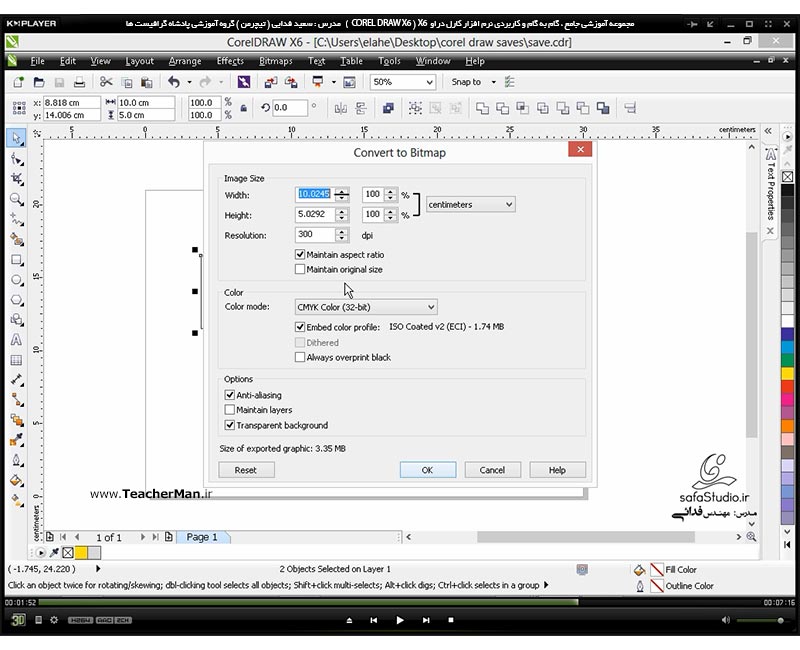The height and width of the screenshot is (650, 800).
Task: Click the Resolution input field
Action: 315,235
